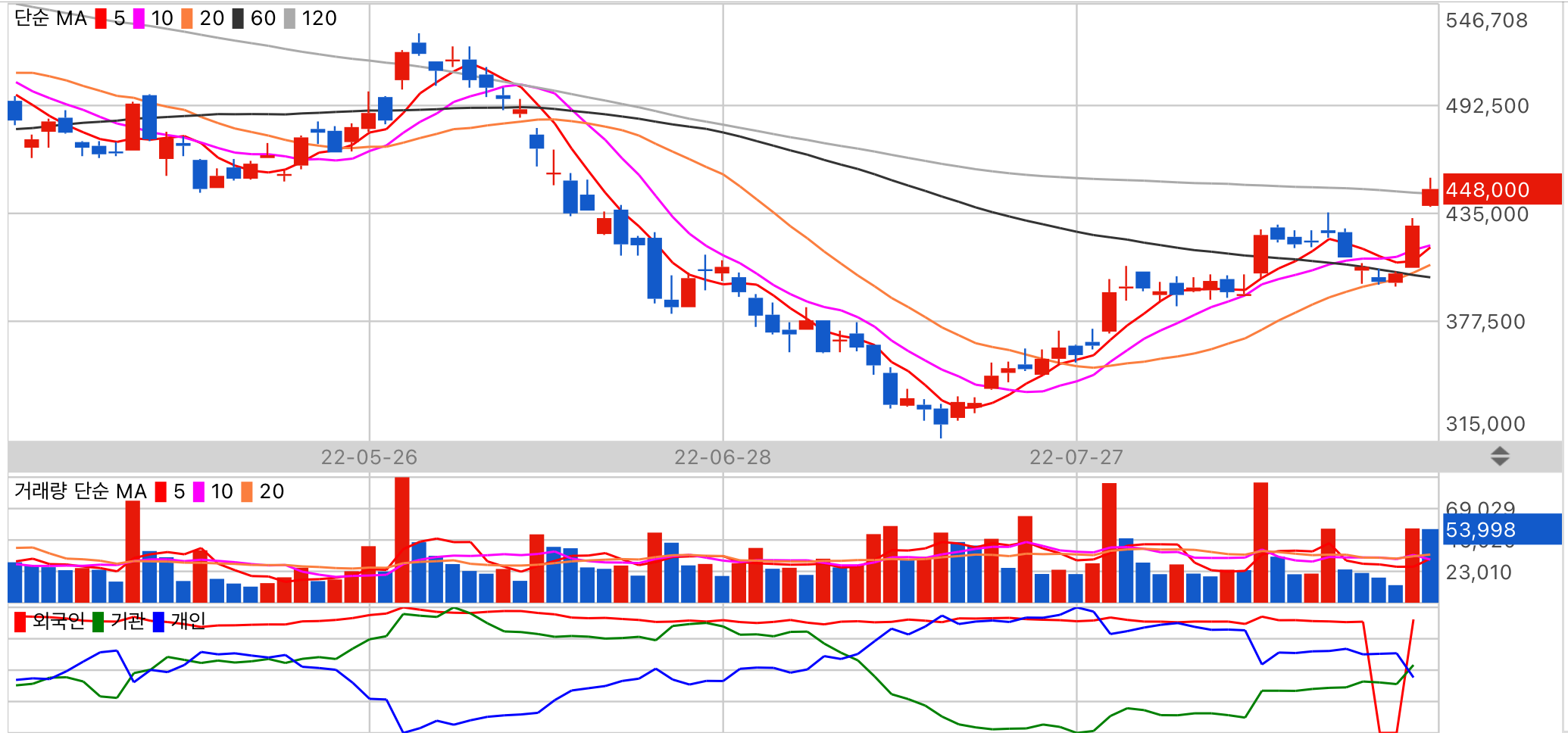This screenshot has width=1568, height=739.
Task: Click the 거래량 단순 MA legend label
Action: [x=80, y=491]
